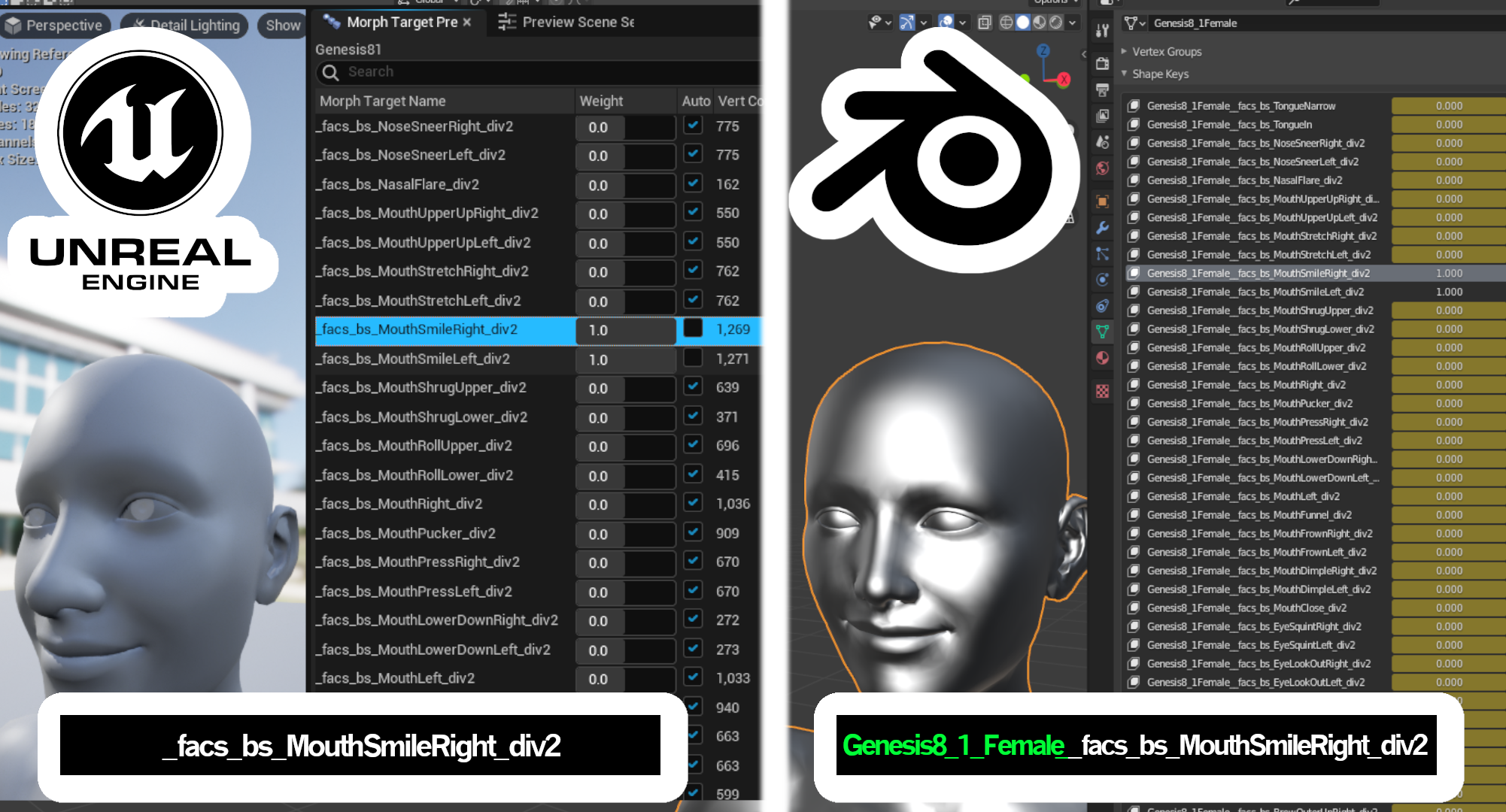Open the overlays dropdown arrow

(x=963, y=23)
